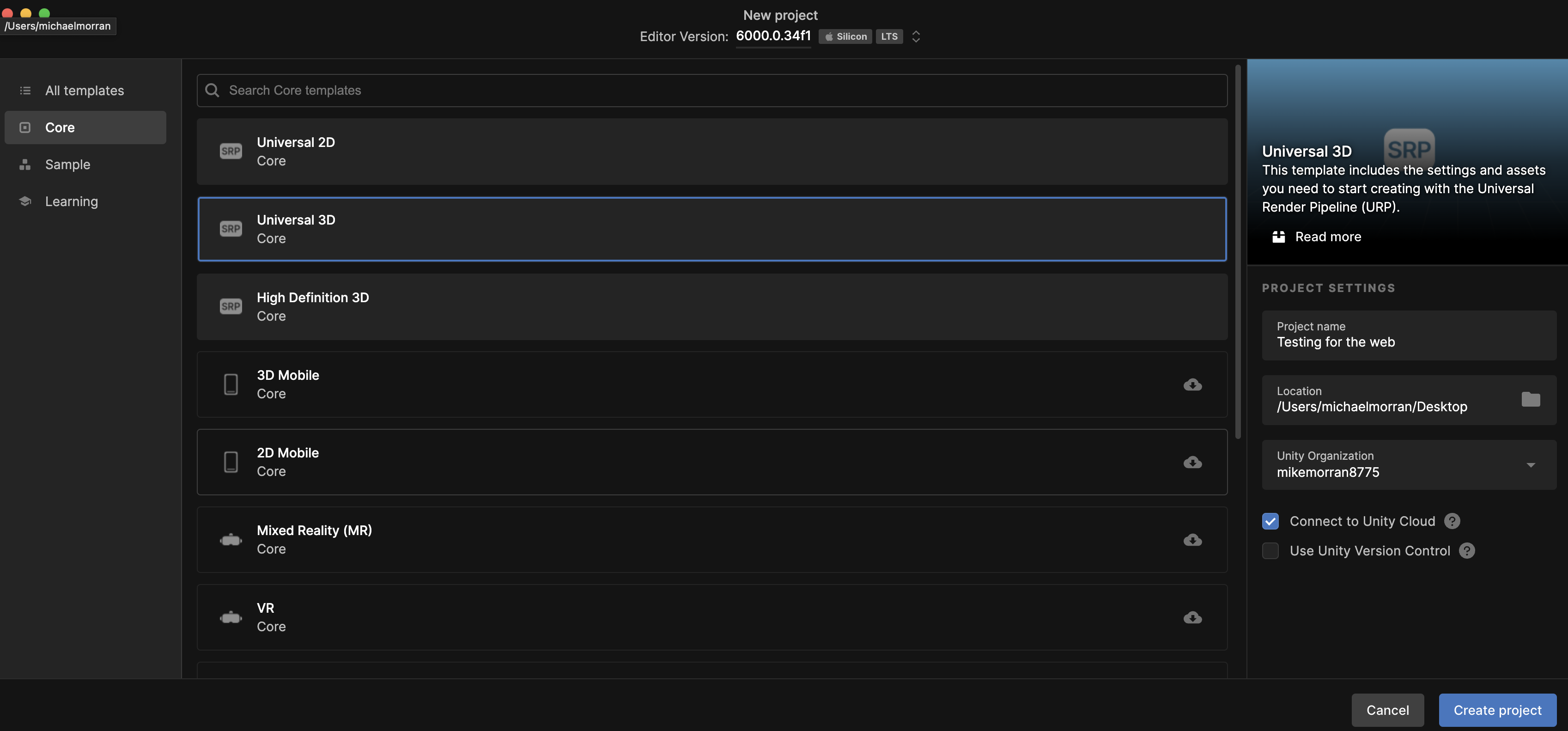Click the search magnifier icon
Viewport: 1568px width, 731px height.
[212, 90]
